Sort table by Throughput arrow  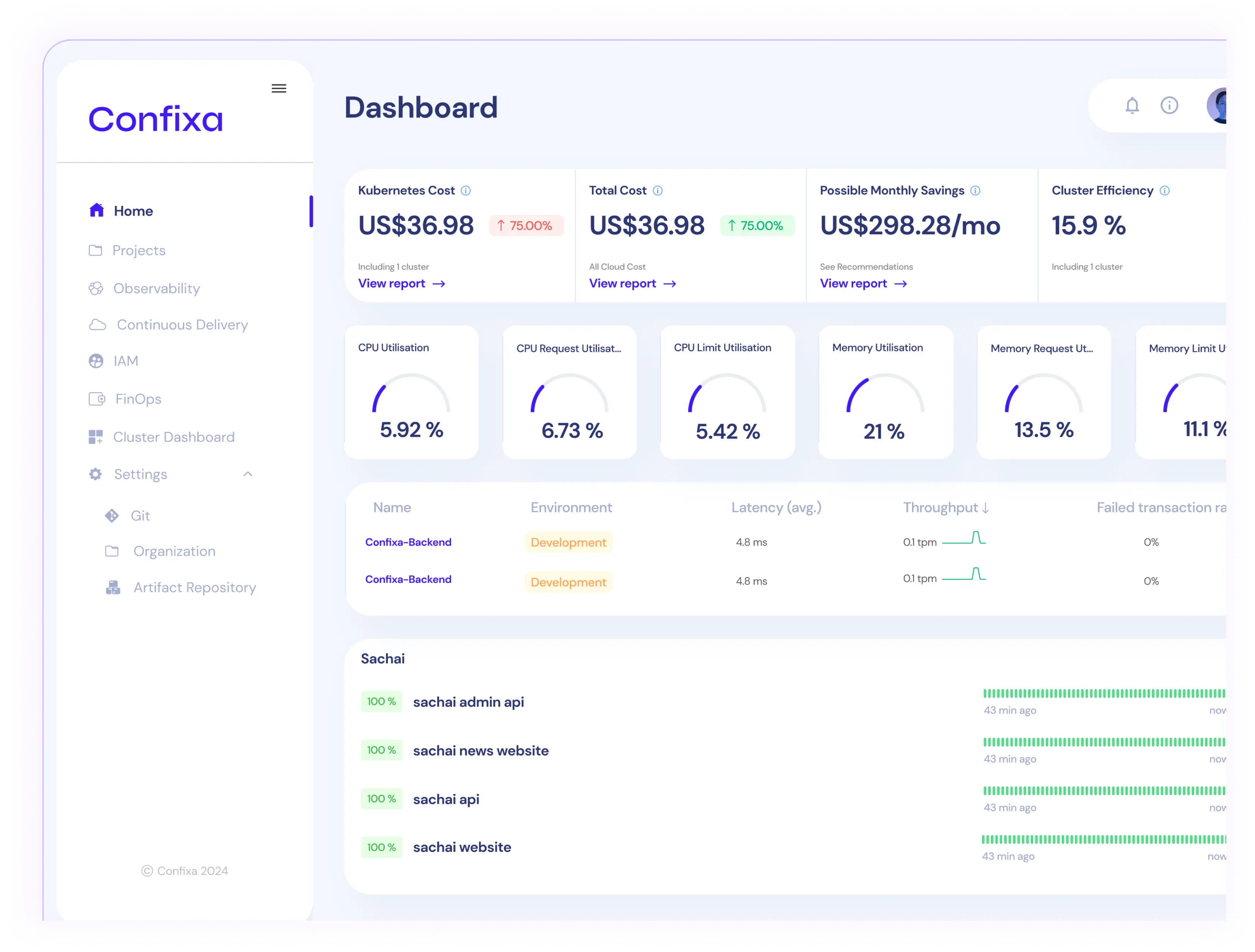985,508
